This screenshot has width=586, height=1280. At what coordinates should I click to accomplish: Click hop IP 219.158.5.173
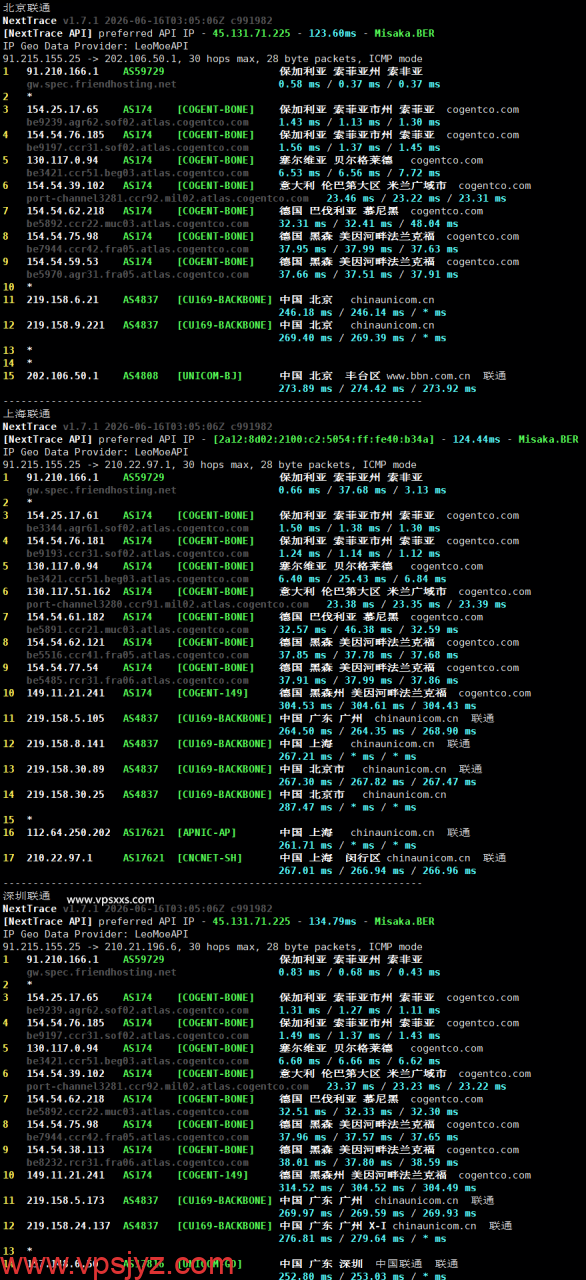(x=65, y=1201)
